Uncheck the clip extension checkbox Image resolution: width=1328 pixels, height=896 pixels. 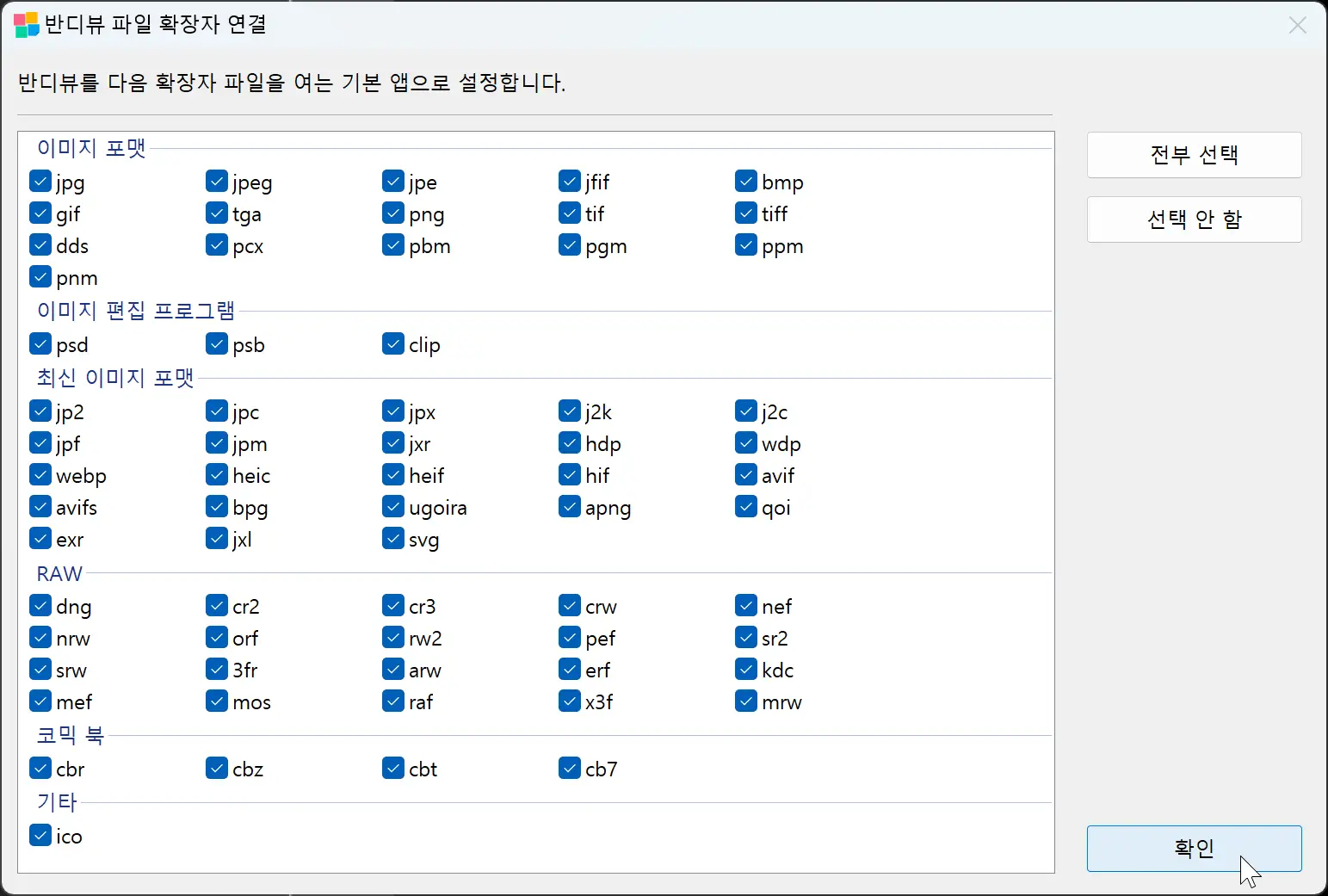[x=392, y=343]
